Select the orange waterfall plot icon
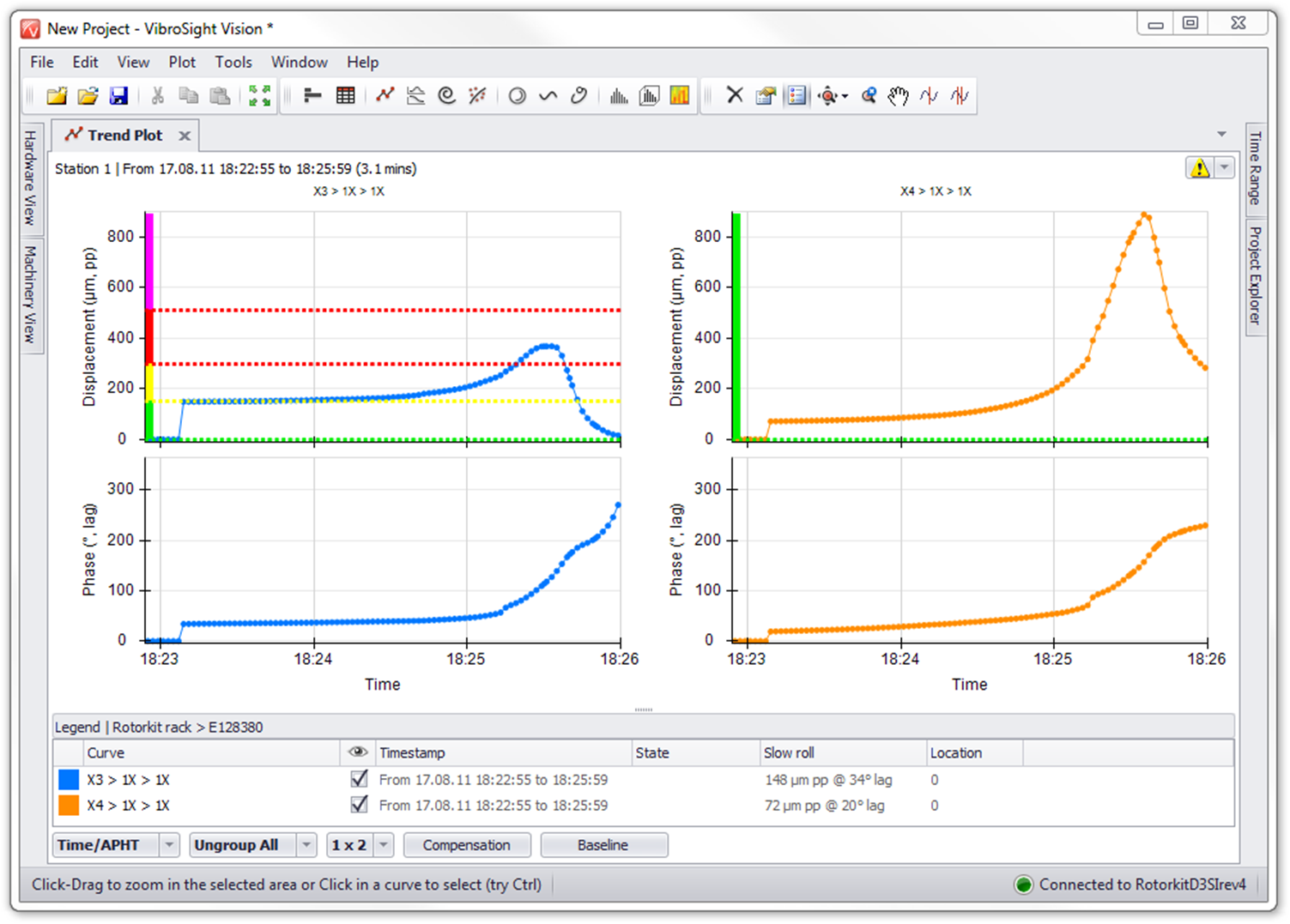Viewport: 1290px width, 924px height. click(679, 95)
